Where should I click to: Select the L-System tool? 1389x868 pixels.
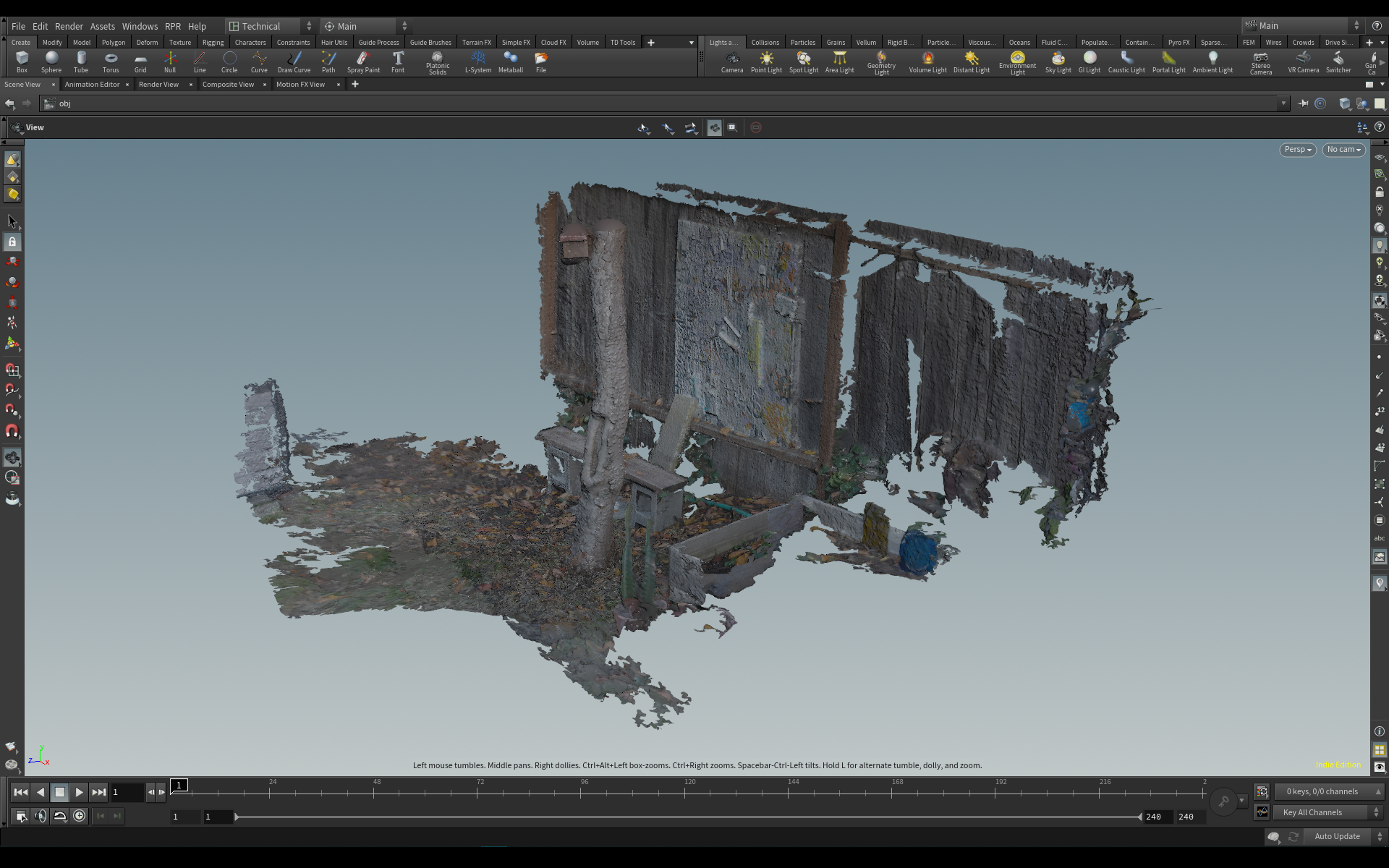477,61
